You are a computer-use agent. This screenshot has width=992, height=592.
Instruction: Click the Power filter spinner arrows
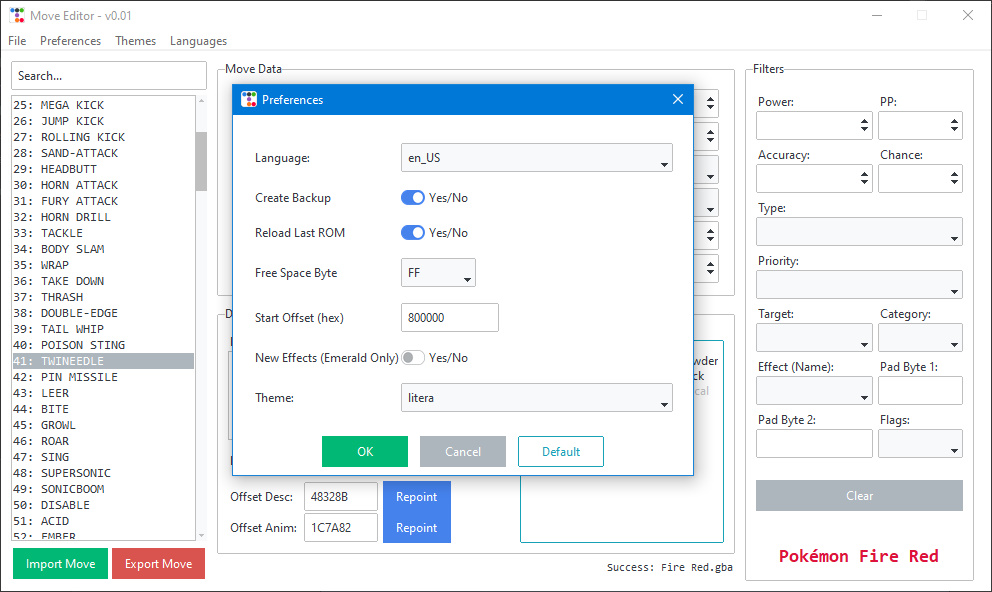(864, 126)
